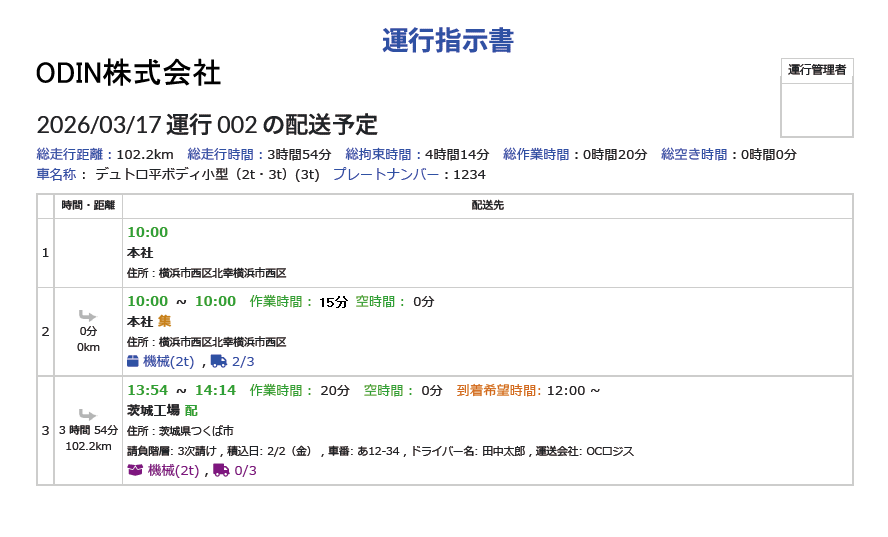Click the 運行指示書 title

[x=447, y=41]
